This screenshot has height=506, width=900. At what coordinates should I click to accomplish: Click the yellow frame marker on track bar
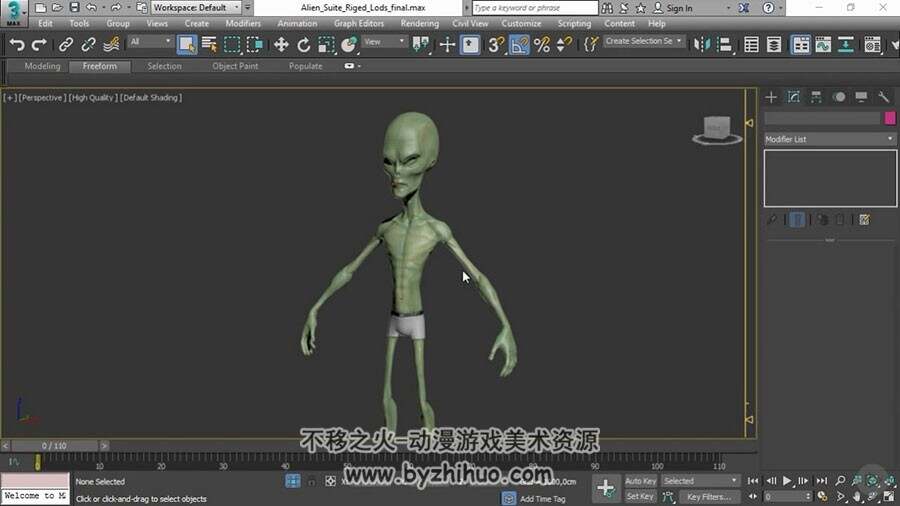tap(37, 462)
